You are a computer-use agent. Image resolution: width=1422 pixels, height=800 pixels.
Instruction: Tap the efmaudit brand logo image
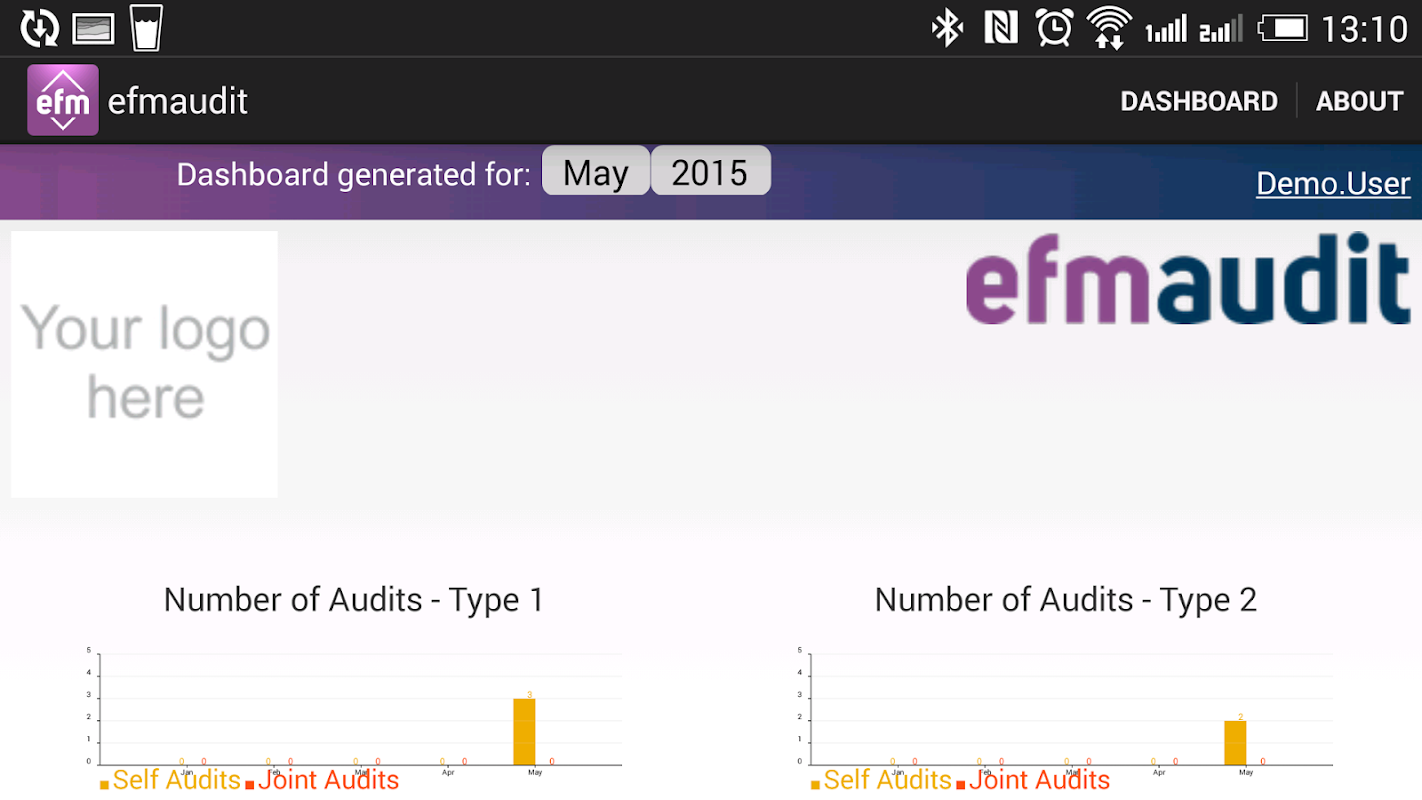(x=1188, y=279)
